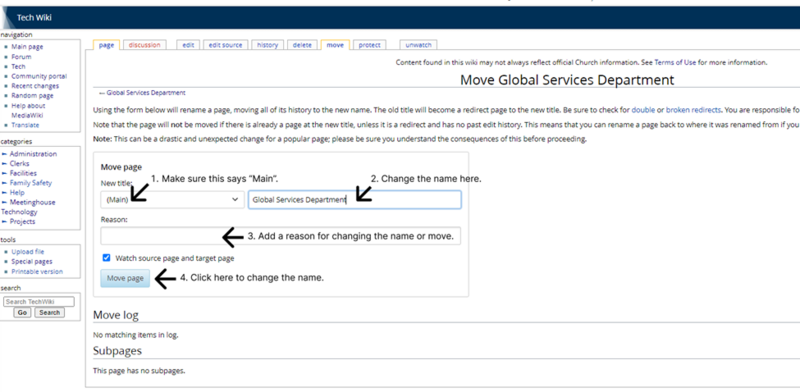Viewport: 800px width, 392px height.
Task: View the history tab
Action: (x=267, y=45)
